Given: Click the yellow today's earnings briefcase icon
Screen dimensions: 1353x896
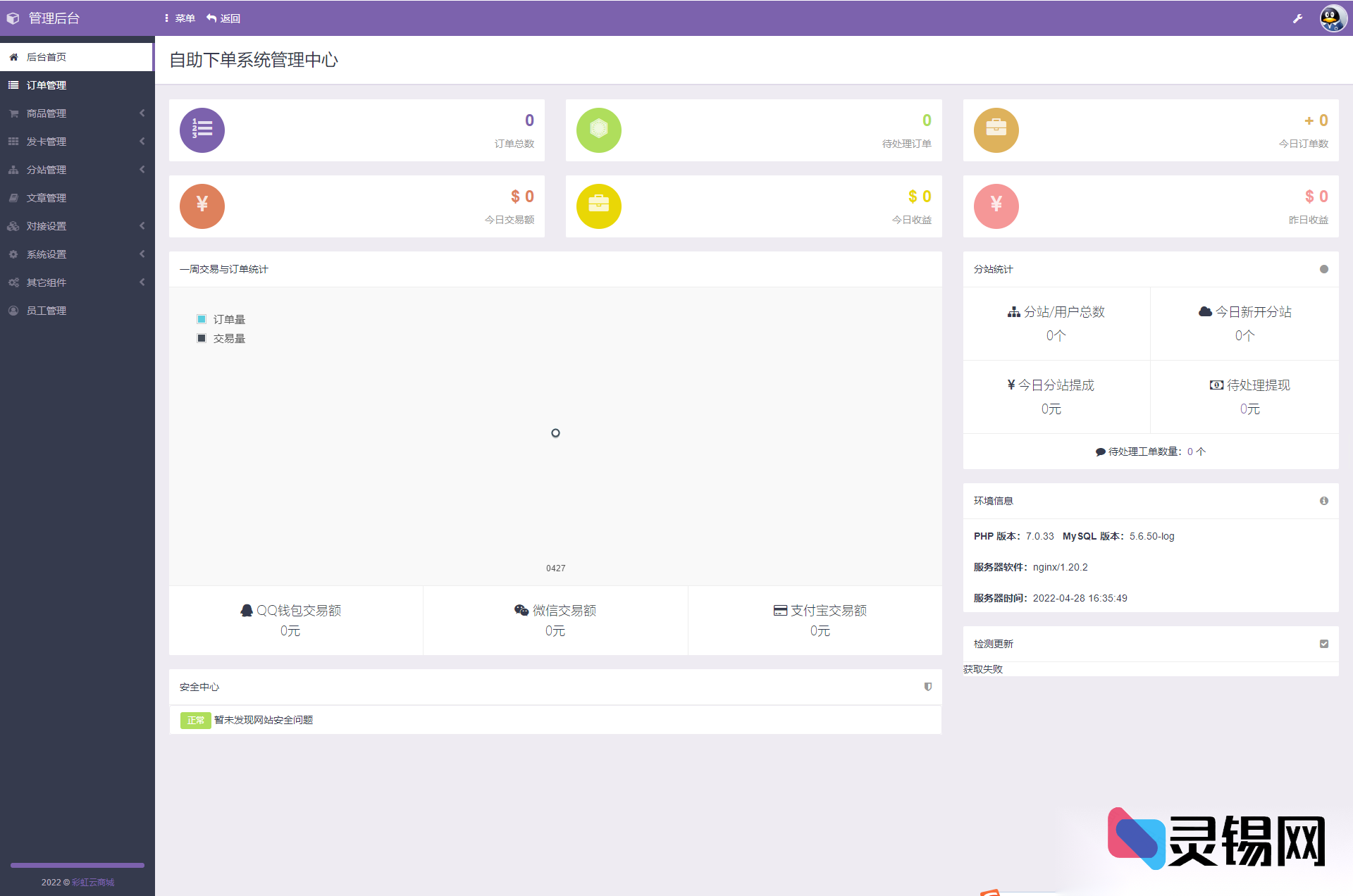Looking at the screenshot, I should point(599,206).
